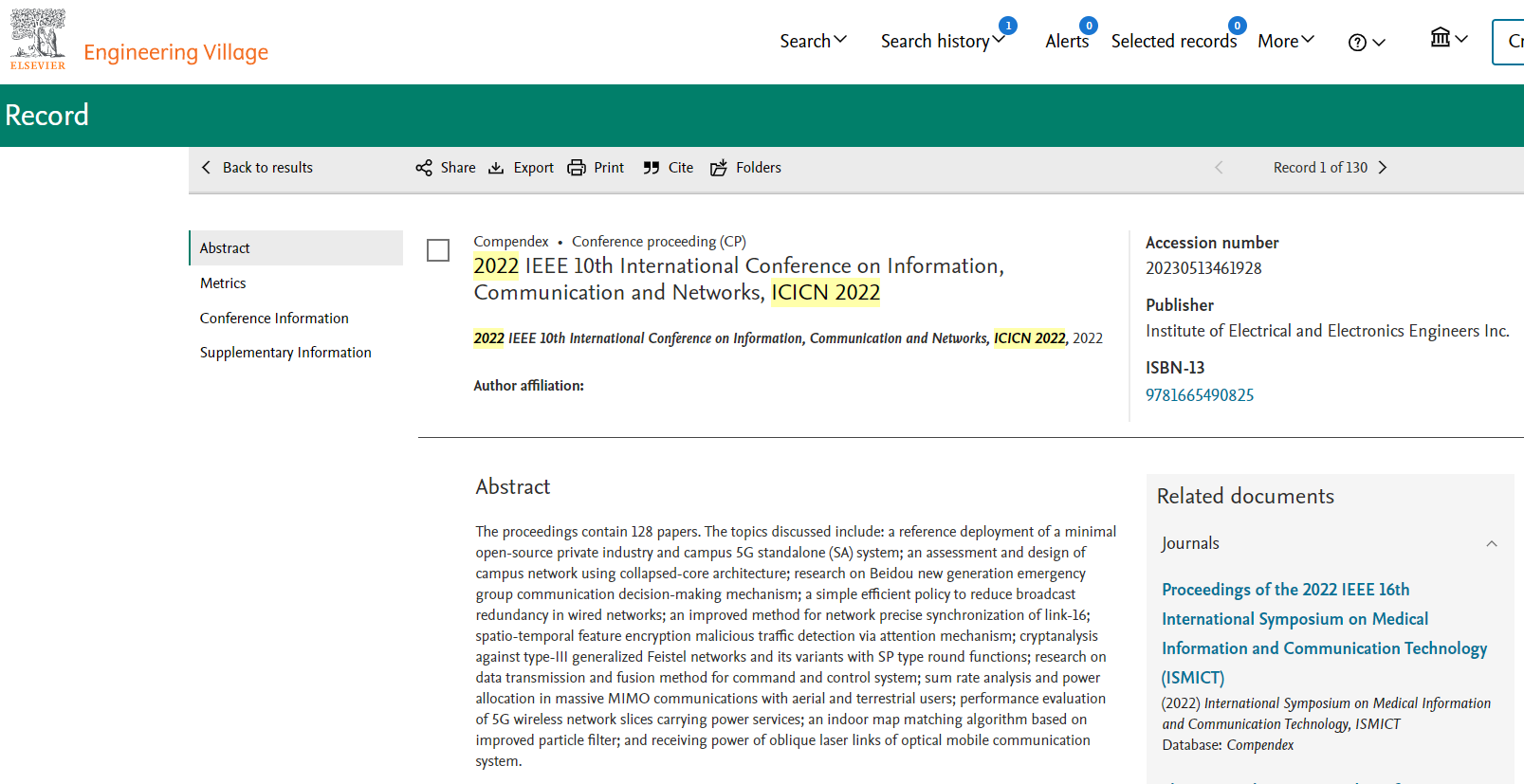This screenshot has height=784, width=1524.
Task: Click the Compendex database label
Action: pyautogui.click(x=511, y=242)
